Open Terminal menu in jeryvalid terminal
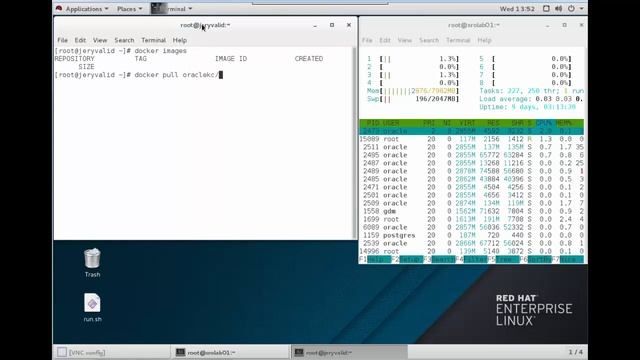This screenshot has height=360, width=640. (x=153, y=40)
